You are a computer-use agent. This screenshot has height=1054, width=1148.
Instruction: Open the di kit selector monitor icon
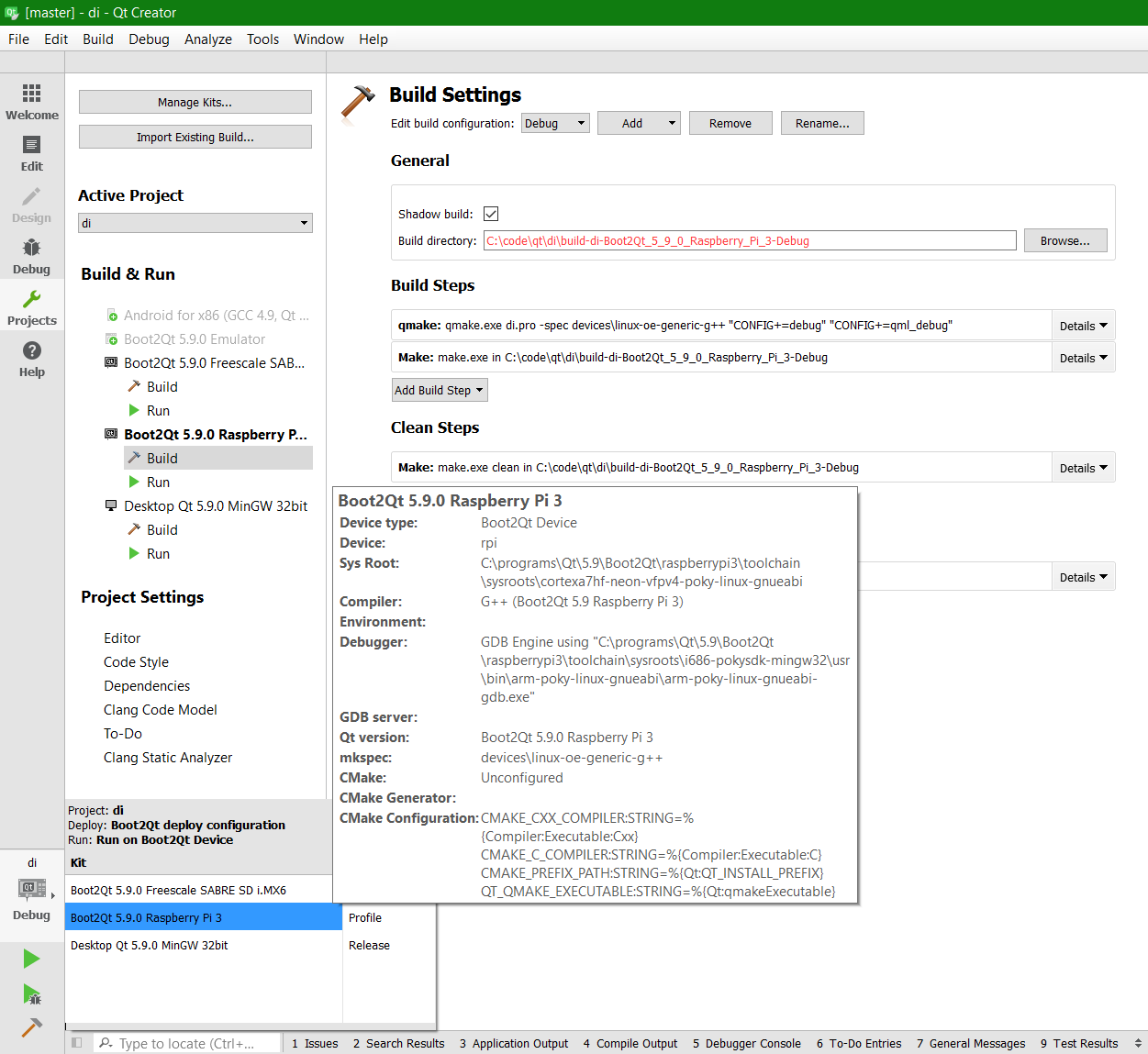[32, 888]
